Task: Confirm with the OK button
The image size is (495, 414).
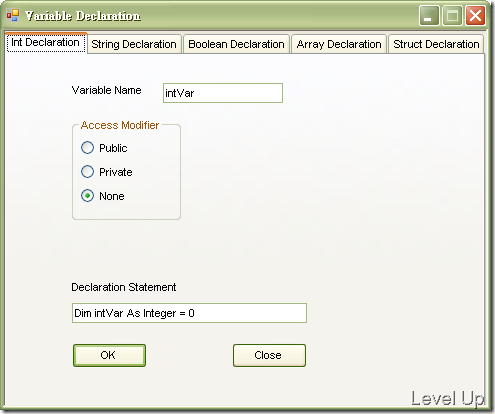Action: click(x=109, y=355)
